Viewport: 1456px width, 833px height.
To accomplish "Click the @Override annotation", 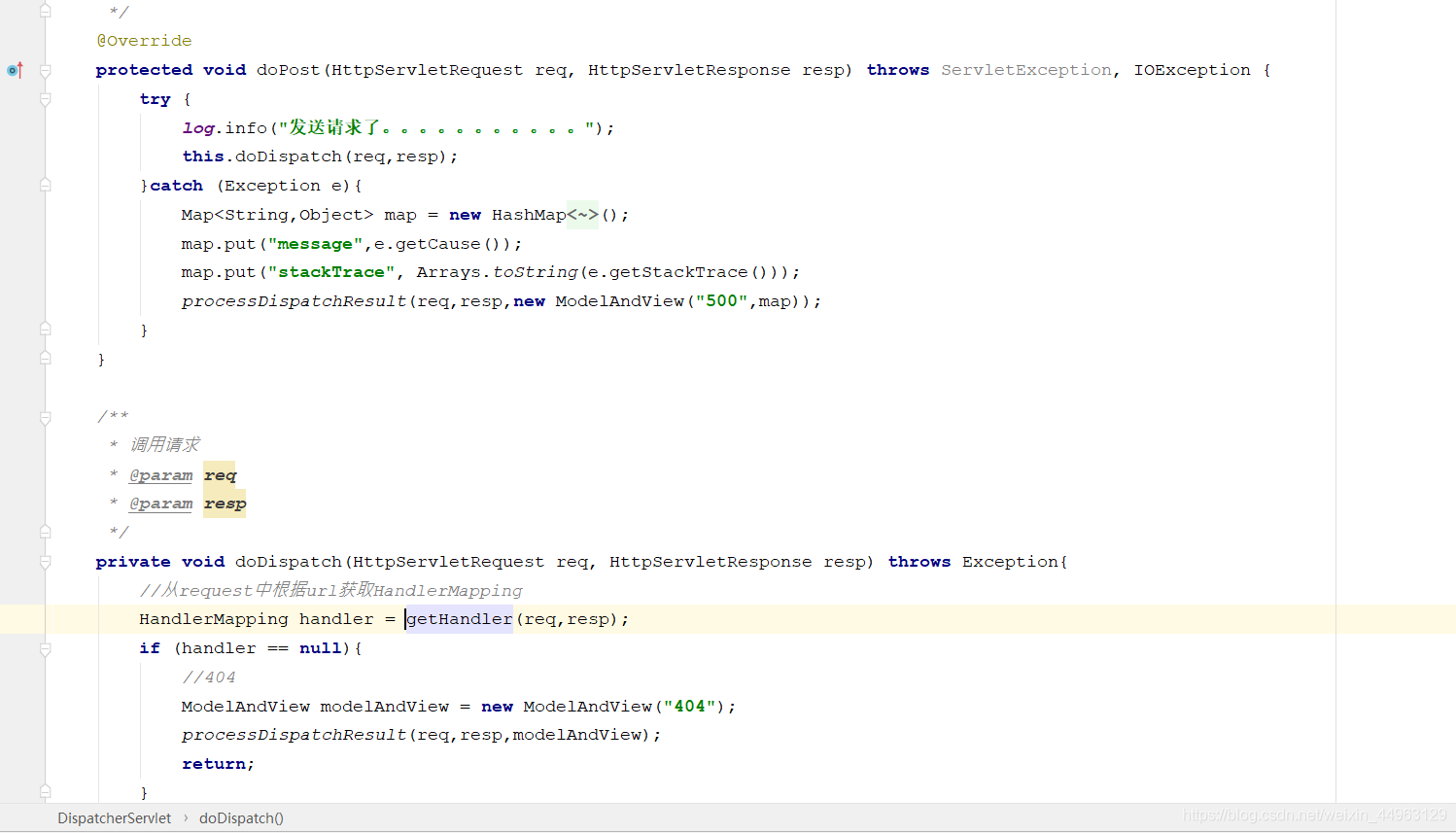I will (x=144, y=41).
